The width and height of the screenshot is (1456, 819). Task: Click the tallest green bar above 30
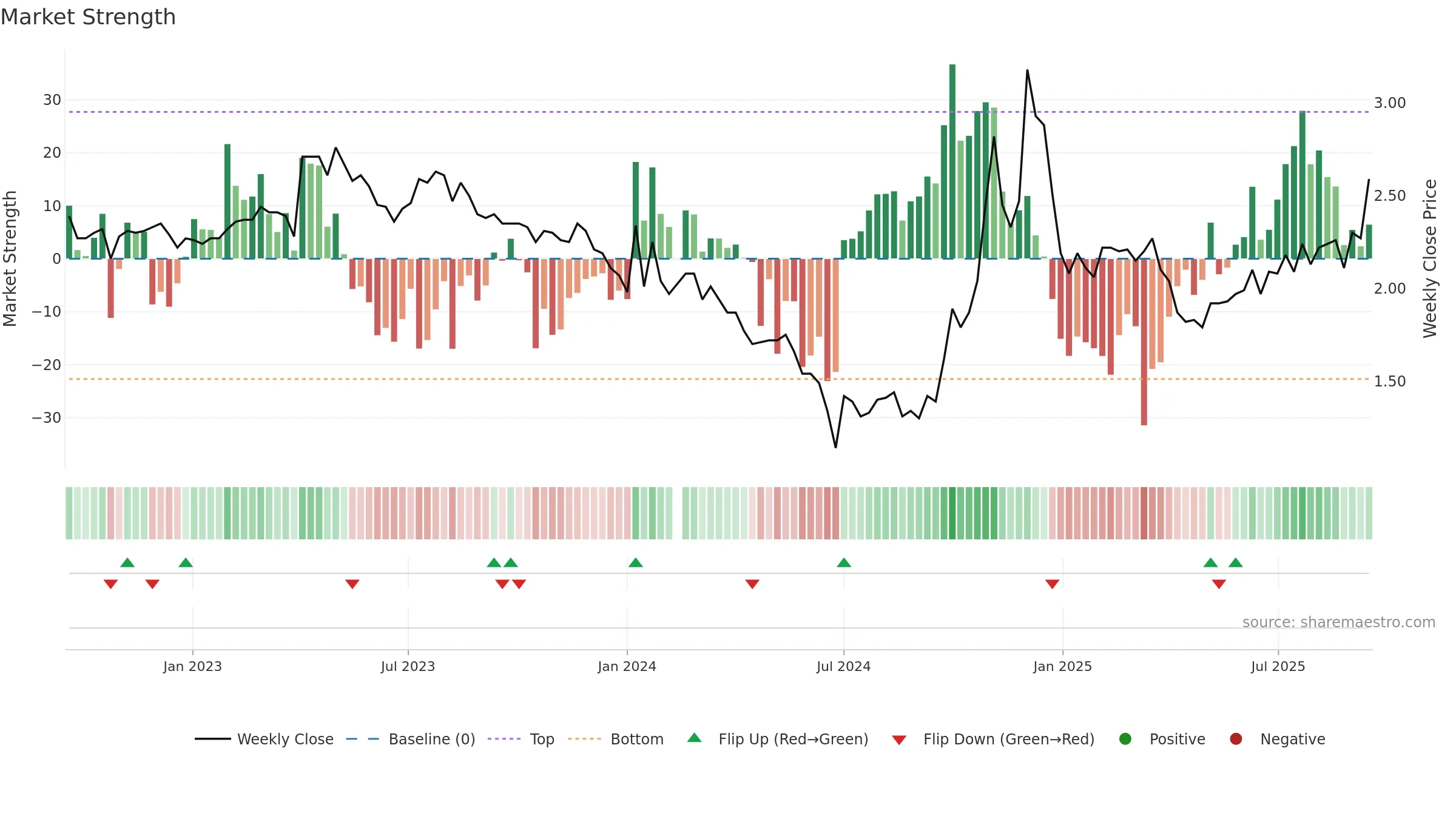(952, 161)
